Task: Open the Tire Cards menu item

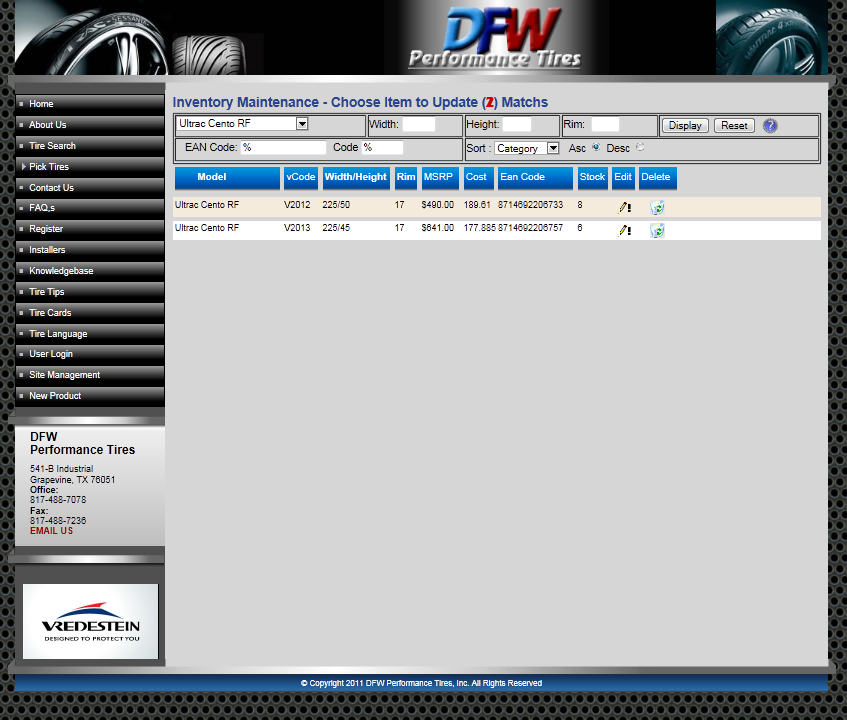Action: click(90, 313)
